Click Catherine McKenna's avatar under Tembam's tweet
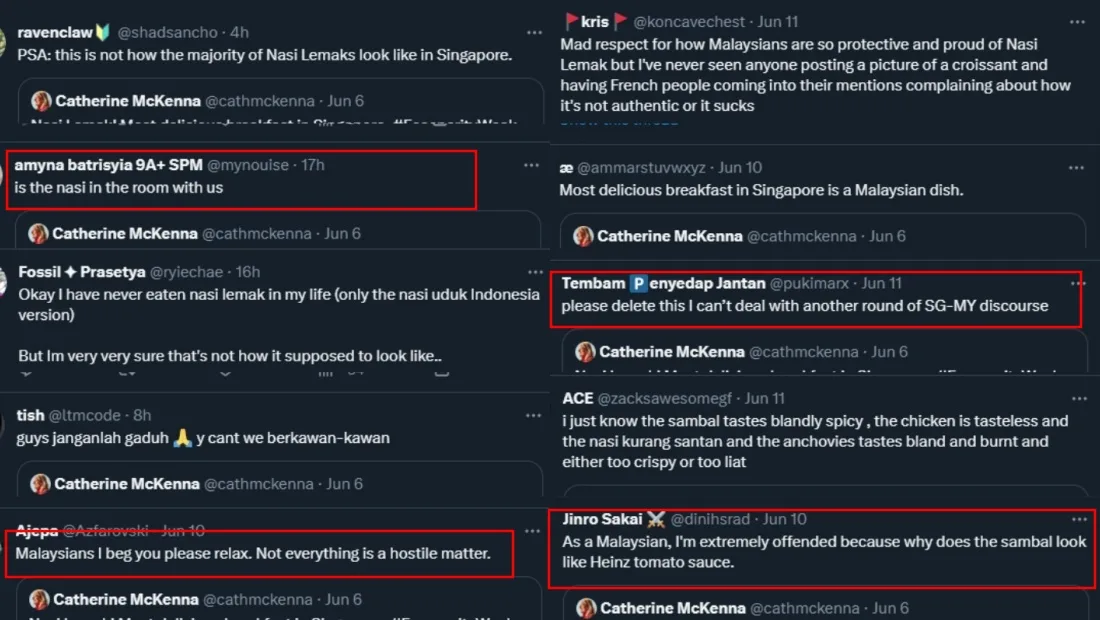This screenshot has width=1100, height=620. pyautogui.click(x=586, y=352)
